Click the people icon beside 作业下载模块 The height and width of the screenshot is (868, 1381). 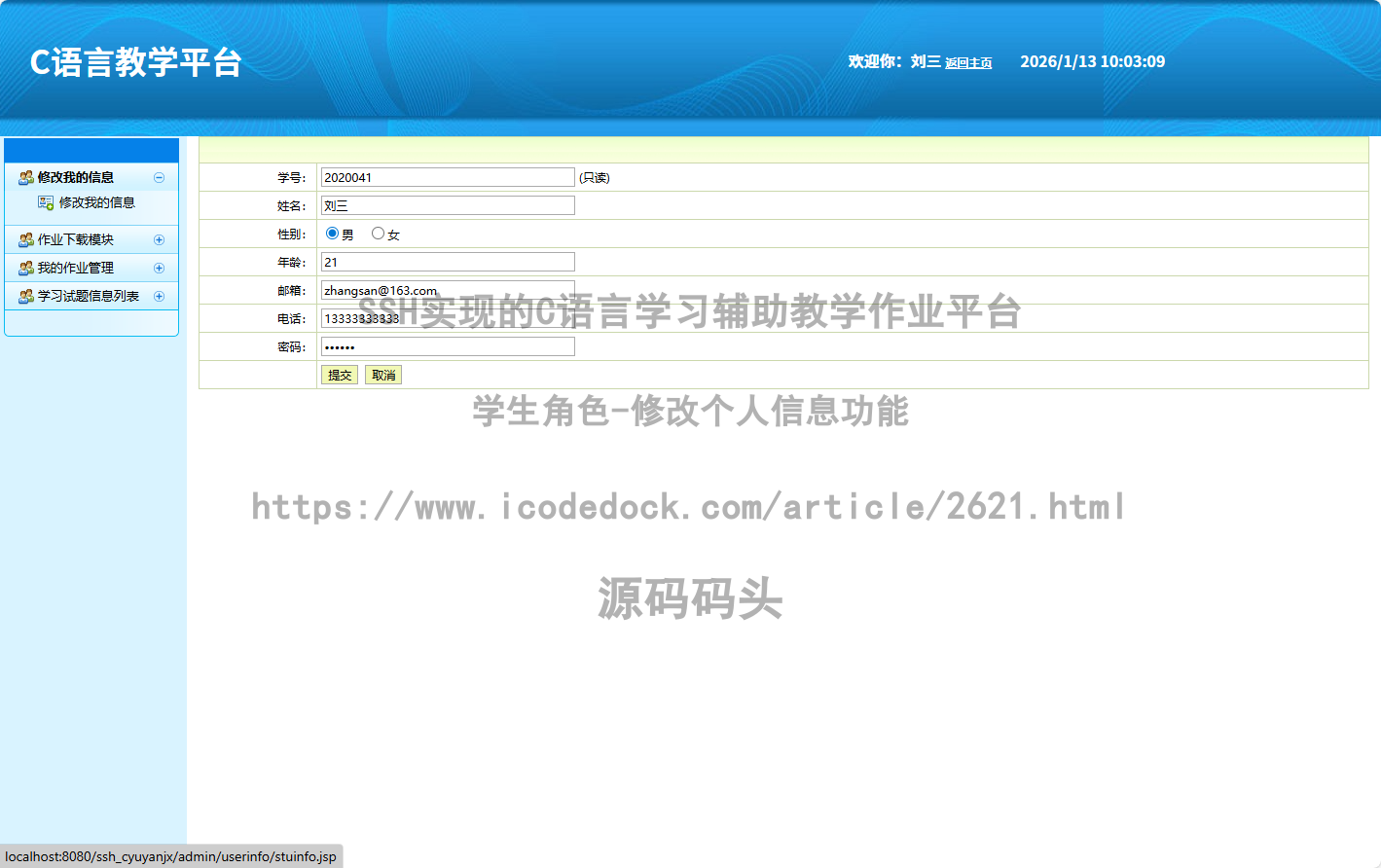tap(26, 239)
